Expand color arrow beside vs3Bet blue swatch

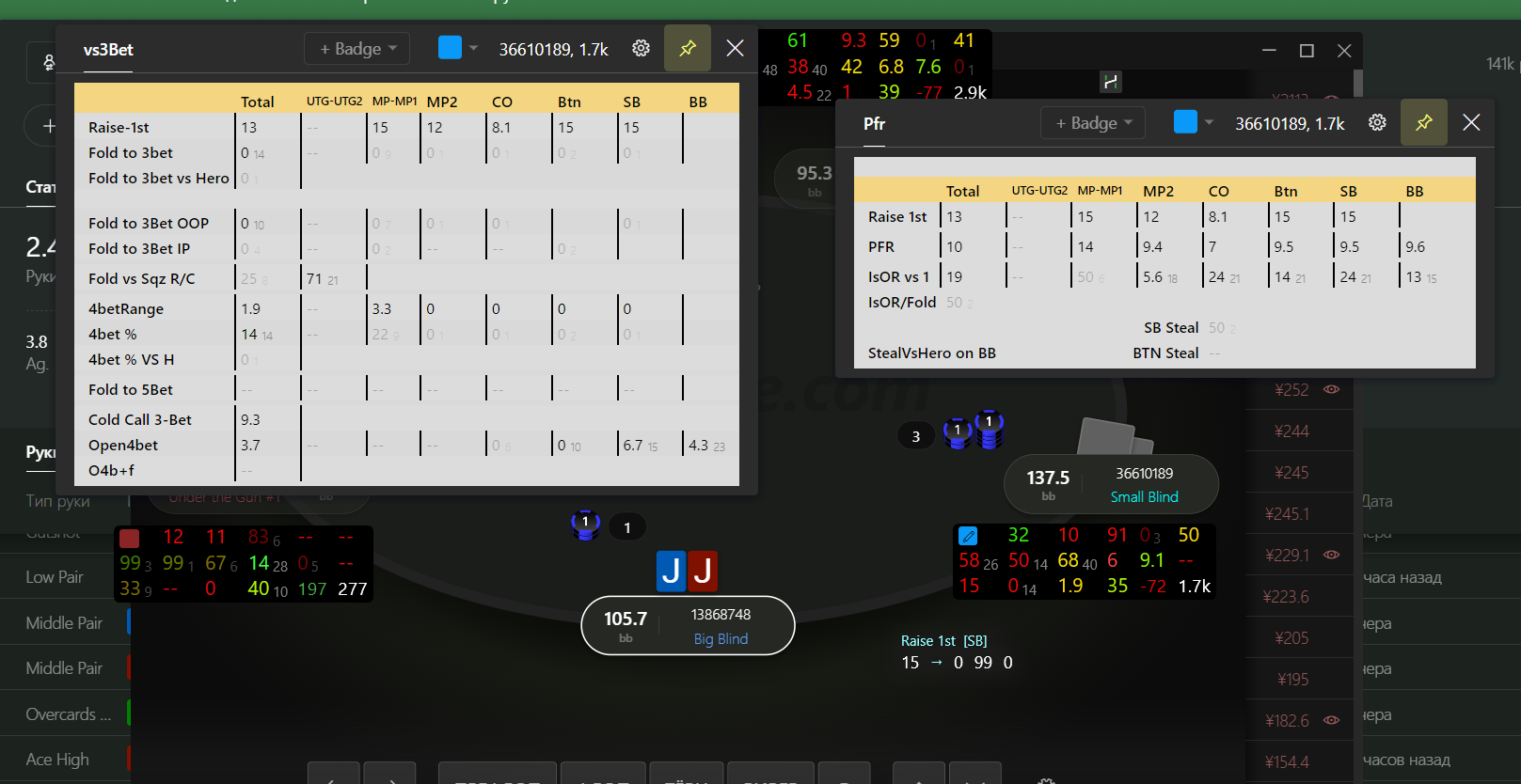pyautogui.click(x=474, y=48)
